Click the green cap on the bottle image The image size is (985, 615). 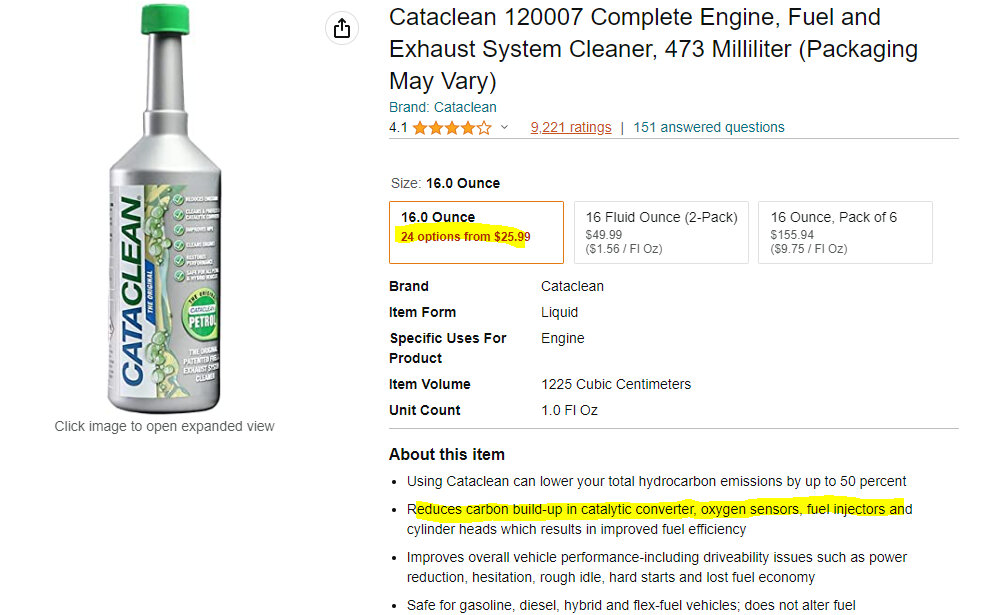(x=165, y=18)
